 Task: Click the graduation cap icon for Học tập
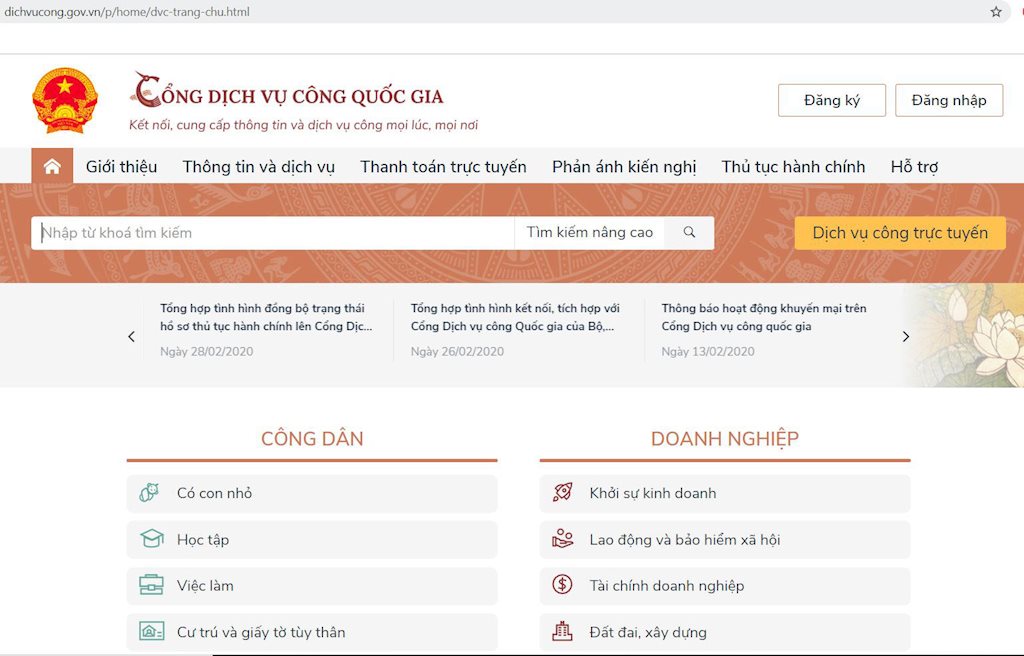[151, 539]
